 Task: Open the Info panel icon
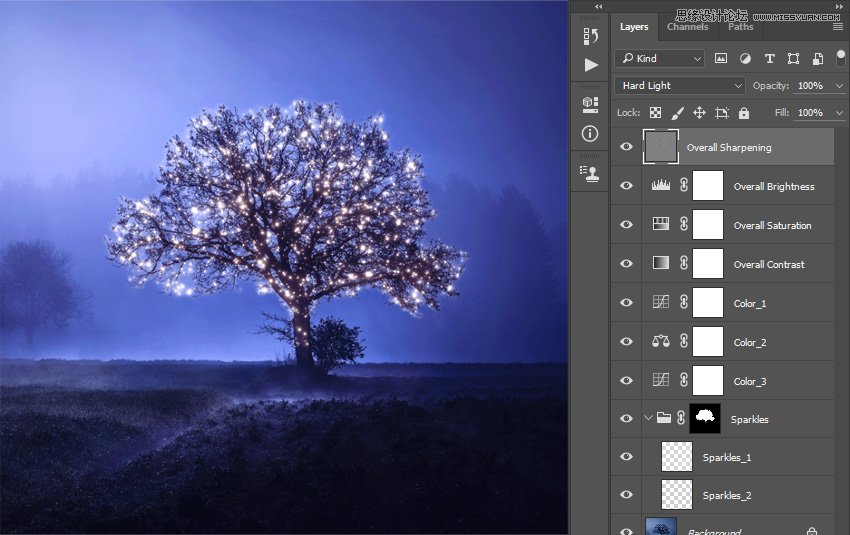pos(590,133)
